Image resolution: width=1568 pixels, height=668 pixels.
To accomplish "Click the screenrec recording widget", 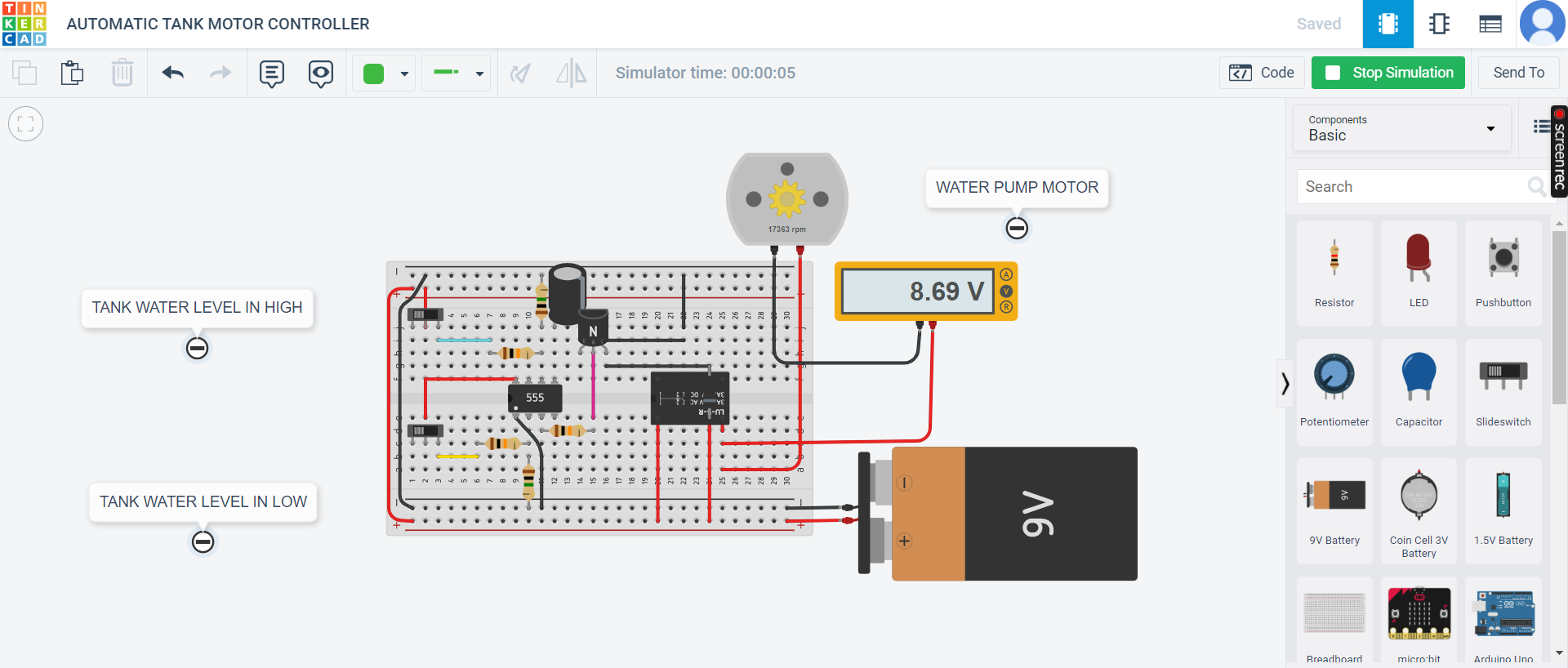I will (x=1559, y=152).
